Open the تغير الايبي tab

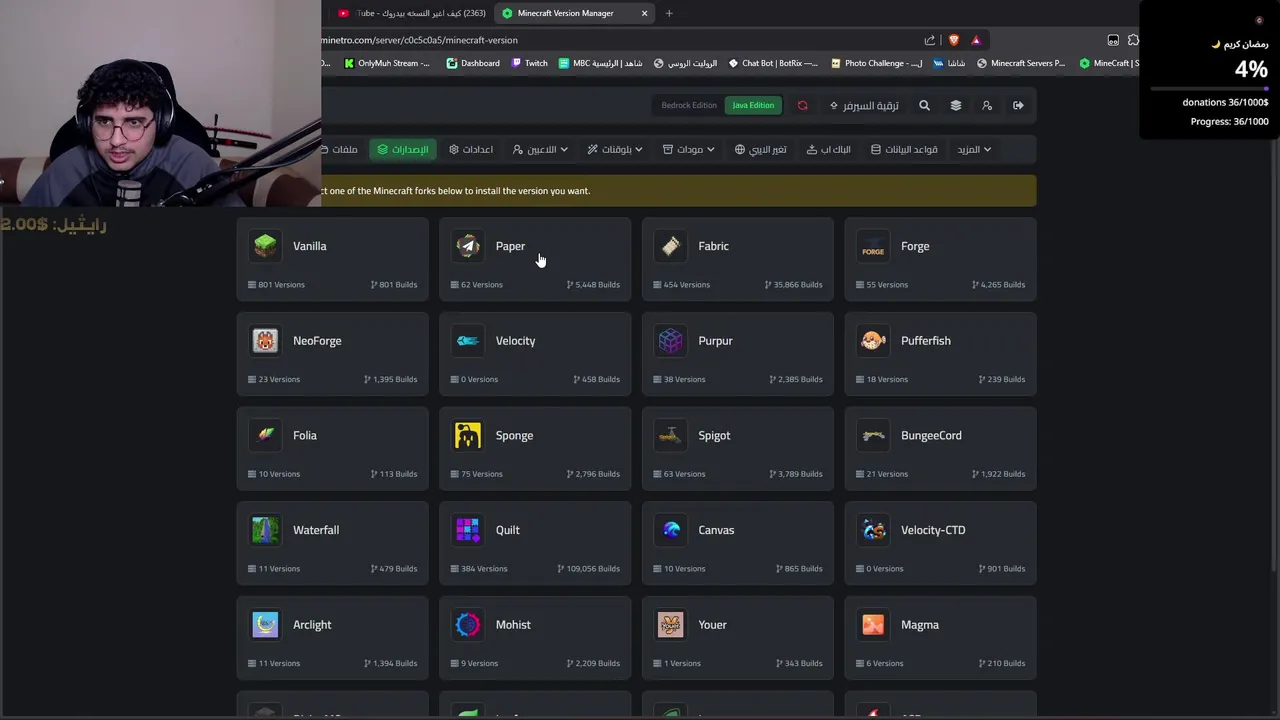[x=761, y=149]
